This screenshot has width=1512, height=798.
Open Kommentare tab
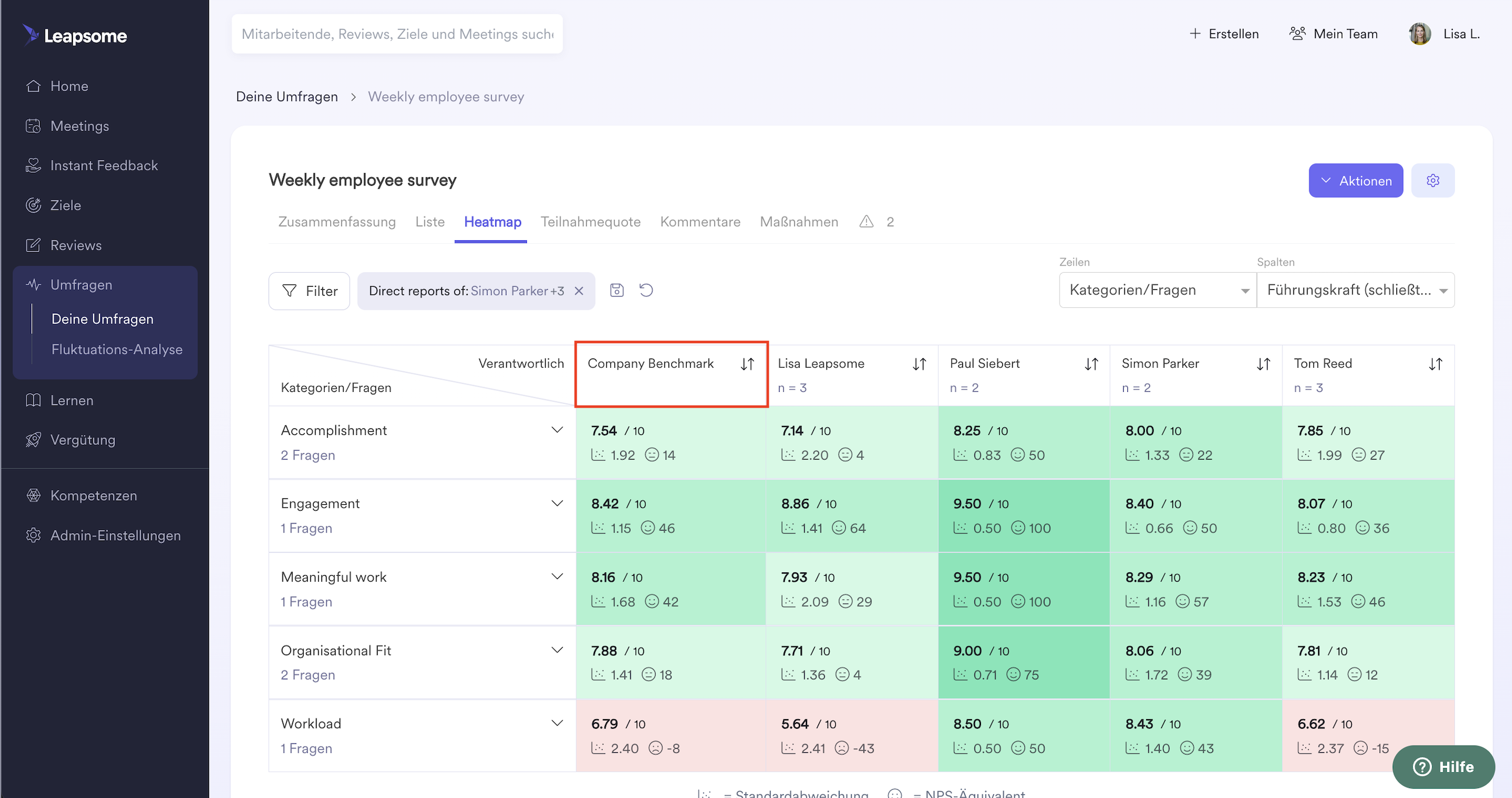pos(700,222)
